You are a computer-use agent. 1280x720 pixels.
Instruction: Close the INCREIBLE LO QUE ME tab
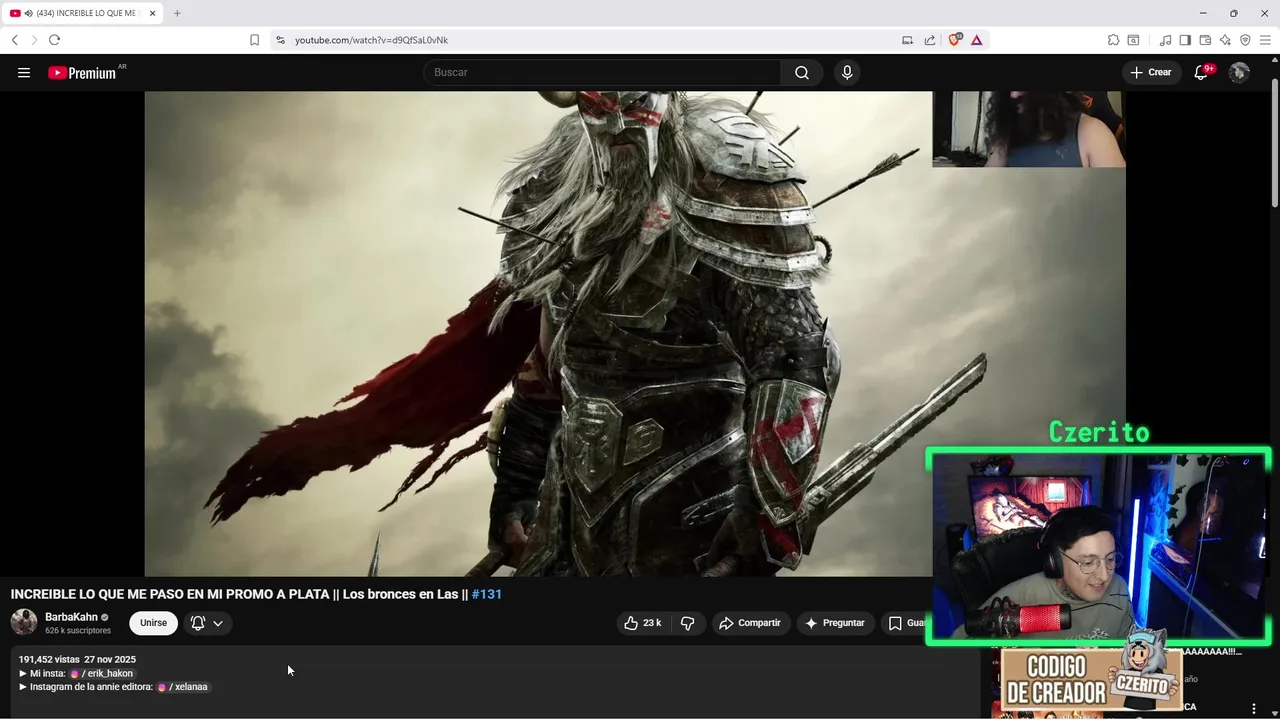coord(152,13)
